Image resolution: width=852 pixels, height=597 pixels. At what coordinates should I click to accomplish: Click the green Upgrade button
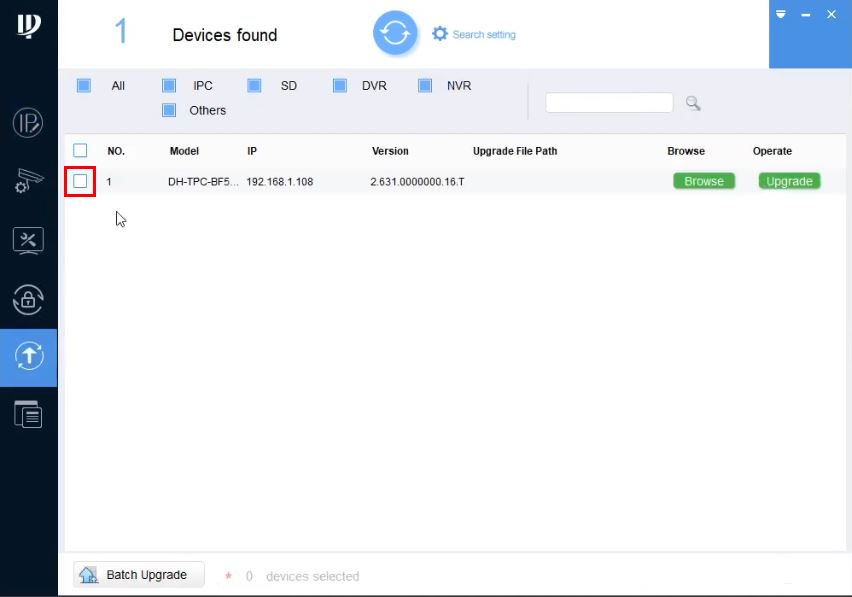pos(790,181)
